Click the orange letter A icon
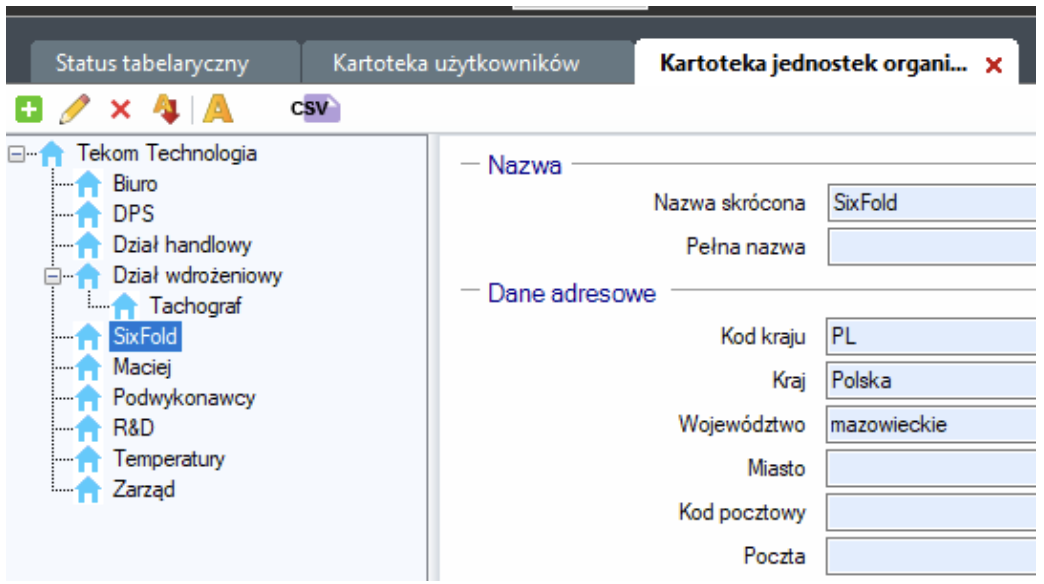Image resolution: width=1044 pixels, height=584 pixels. point(218,109)
